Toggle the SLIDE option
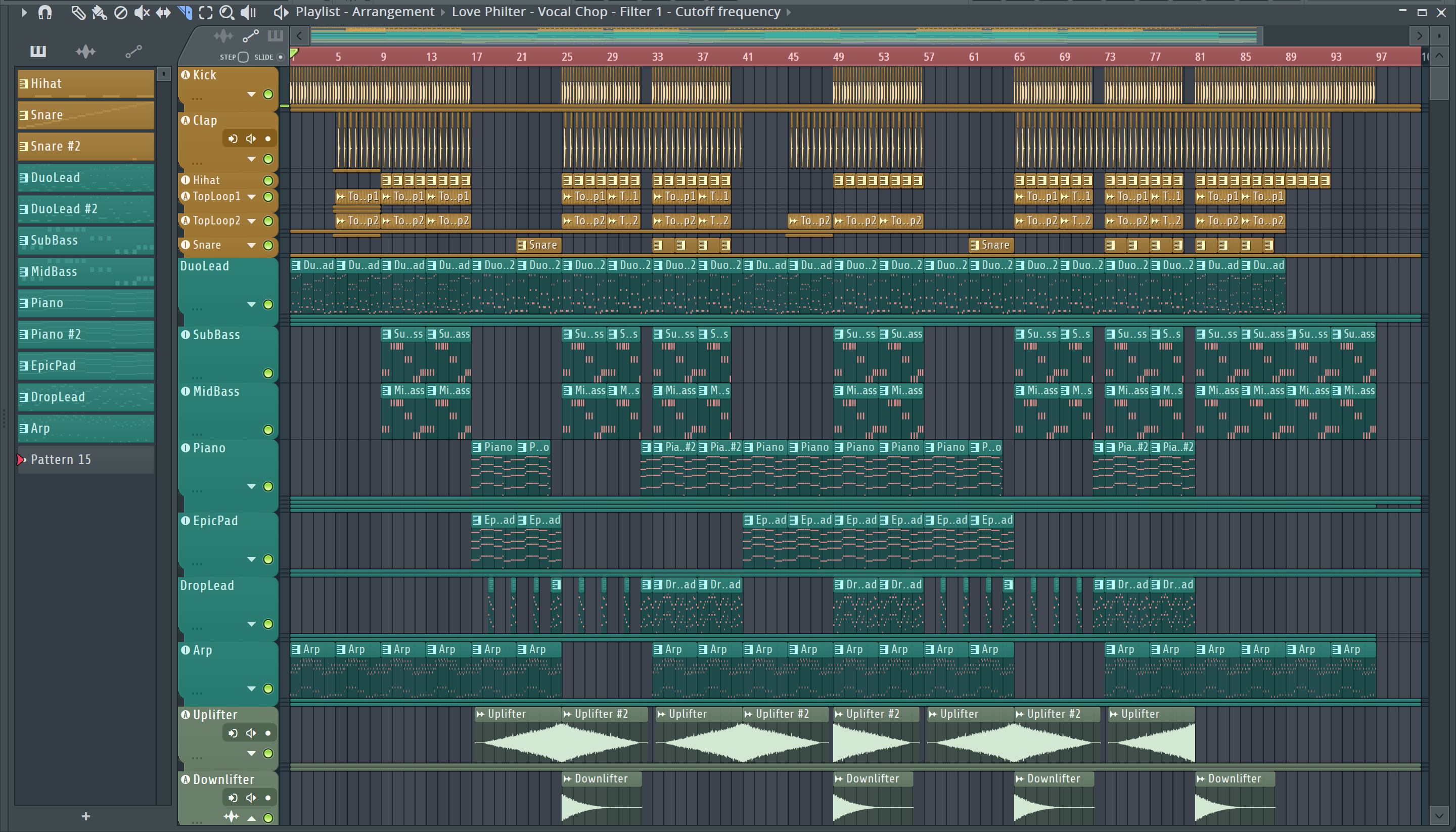This screenshot has height=832, width=1456. tap(280, 57)
